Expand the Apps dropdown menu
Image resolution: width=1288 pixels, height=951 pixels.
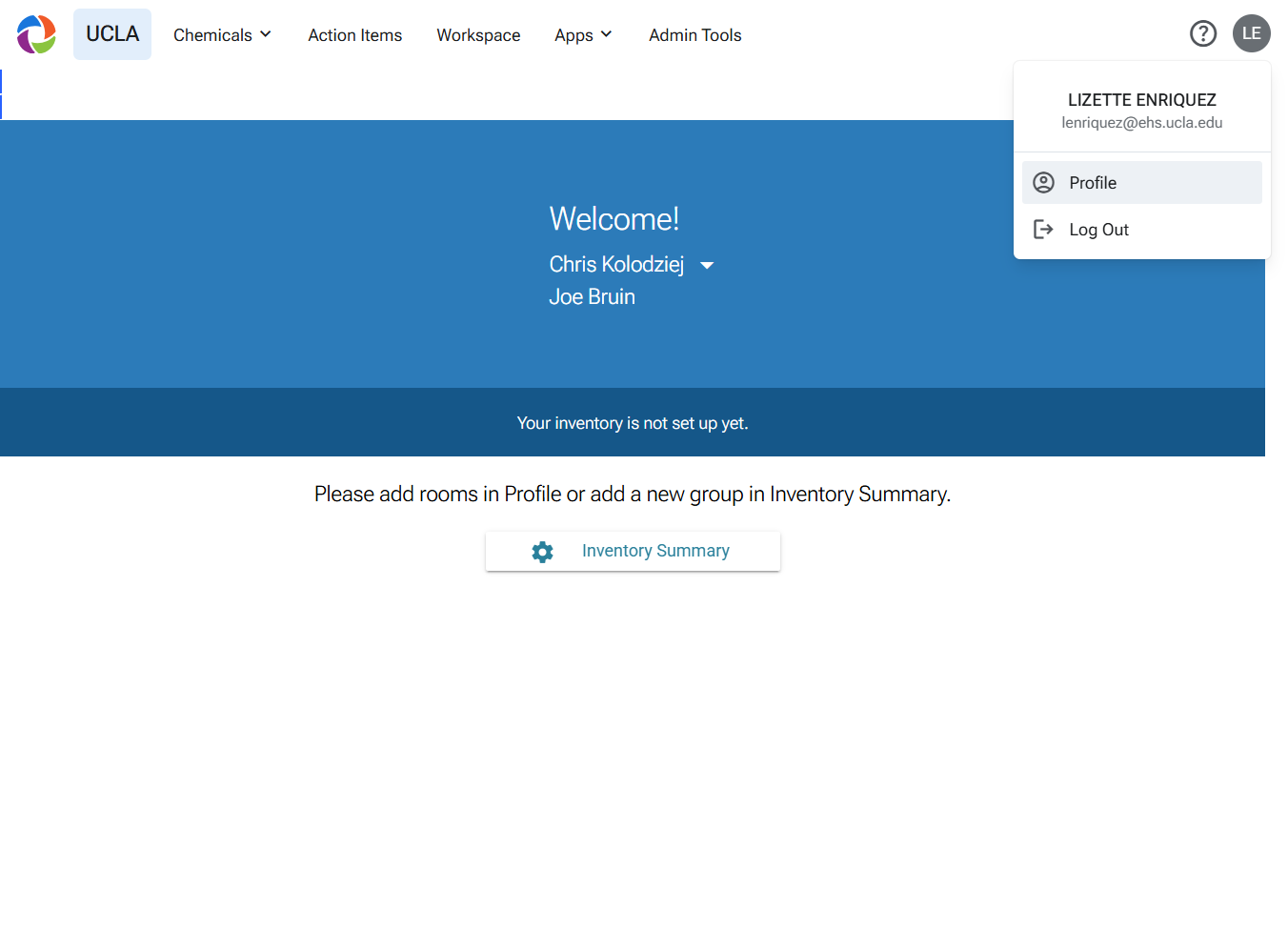pyautogui.click(x=583, y=35)
